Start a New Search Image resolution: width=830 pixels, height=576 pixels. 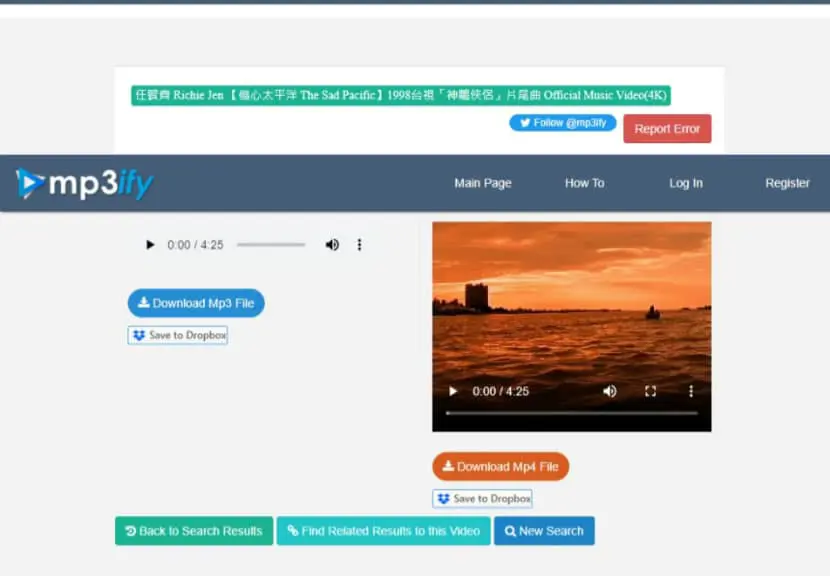click(x=544, y=531)
